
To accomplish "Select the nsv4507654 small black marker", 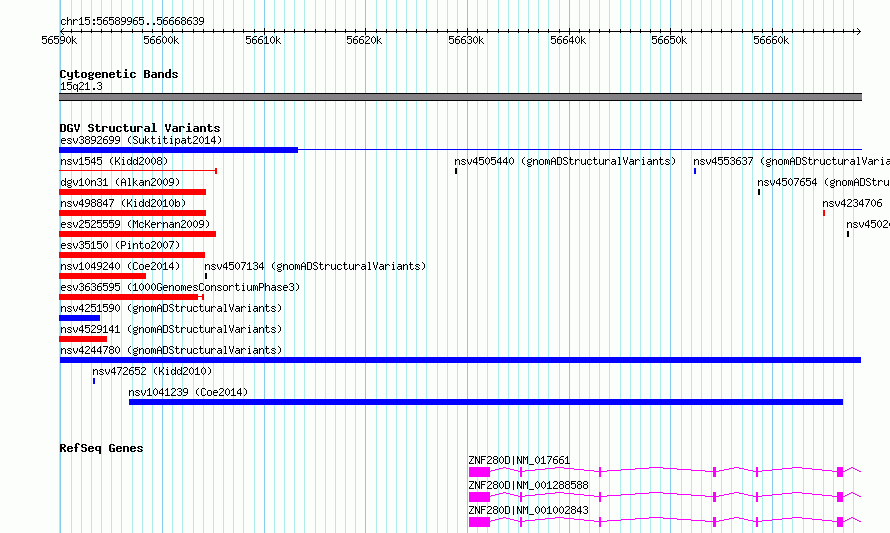I will tap(759, 192).
